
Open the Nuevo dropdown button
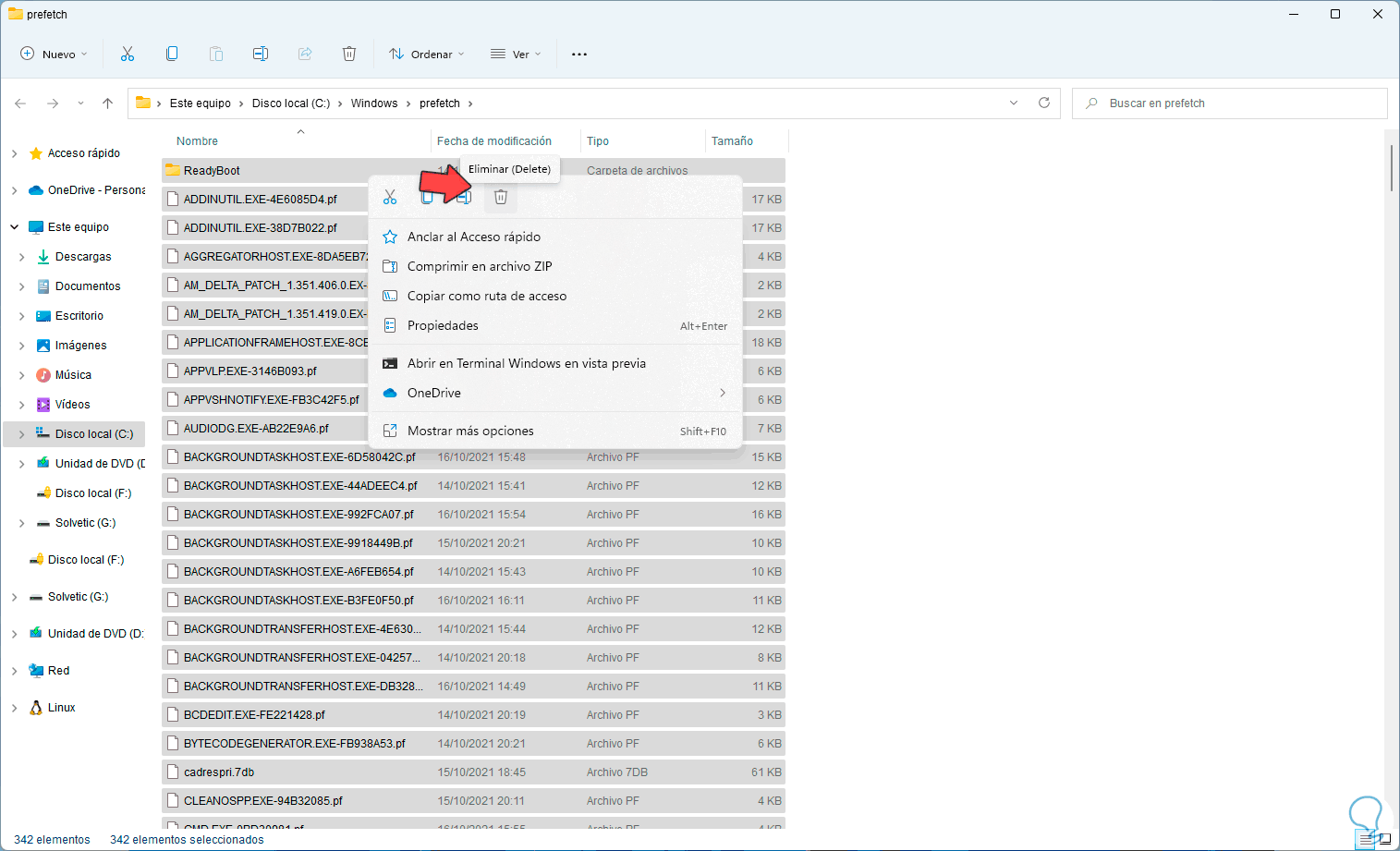point(55,54)
